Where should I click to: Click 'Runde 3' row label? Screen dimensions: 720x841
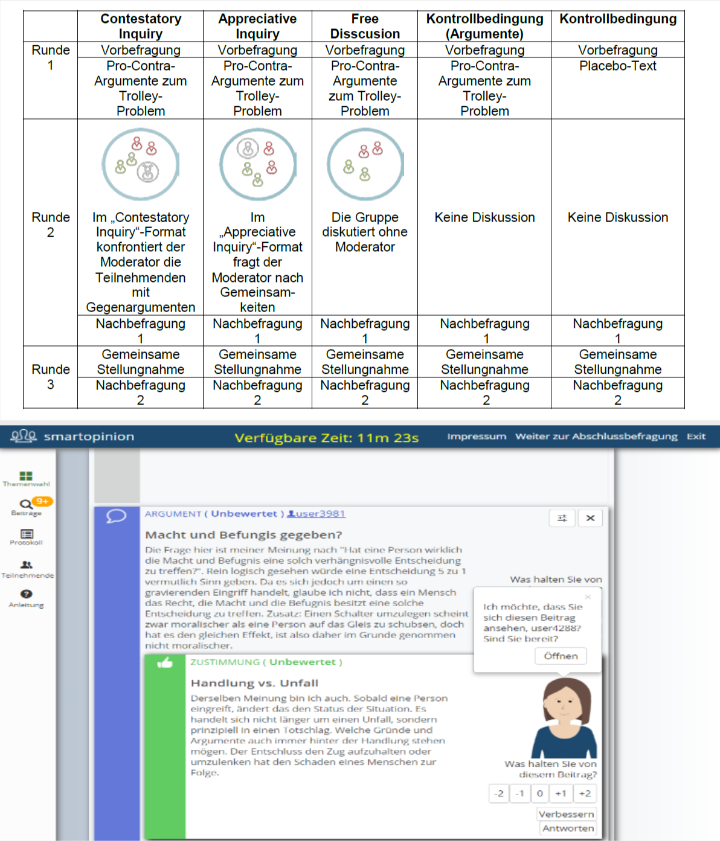pyautogui.click(x=50, y=377)
